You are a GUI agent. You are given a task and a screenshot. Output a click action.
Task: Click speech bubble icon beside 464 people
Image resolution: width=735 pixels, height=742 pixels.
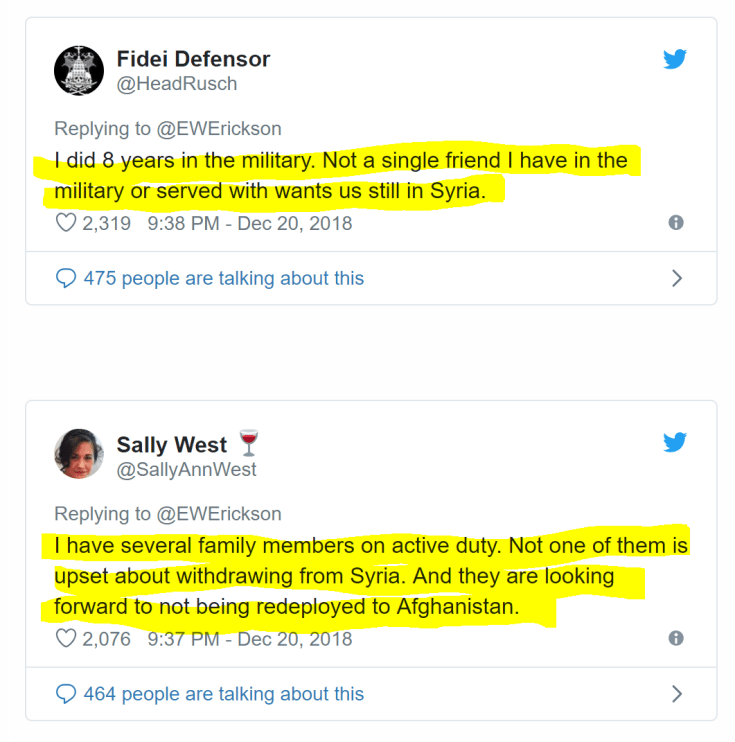pyautogui.click(x=66, y=694)
